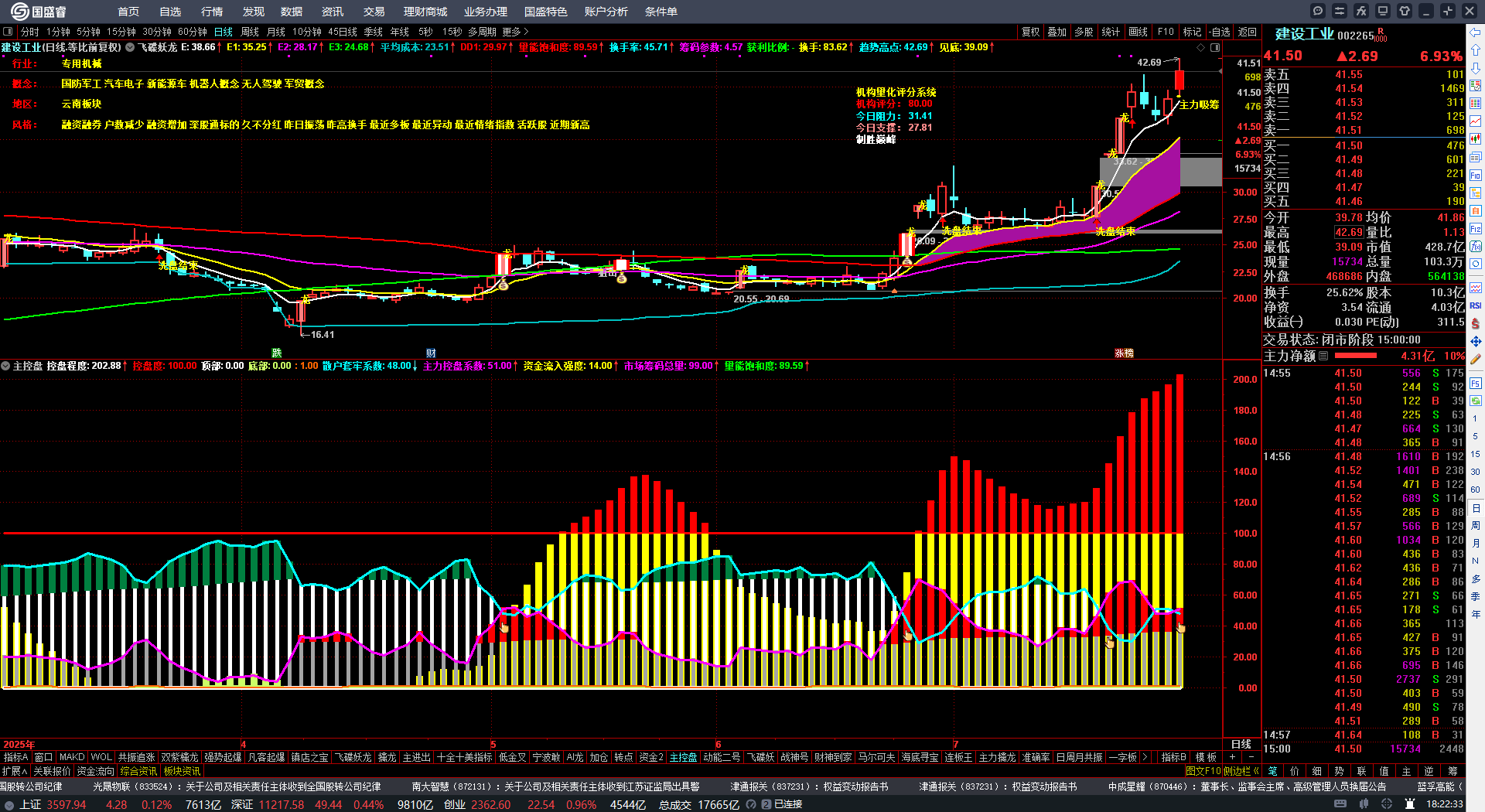Open the 交易 menu
This screenshot has height=812, width=1485.
pos(374,12)
